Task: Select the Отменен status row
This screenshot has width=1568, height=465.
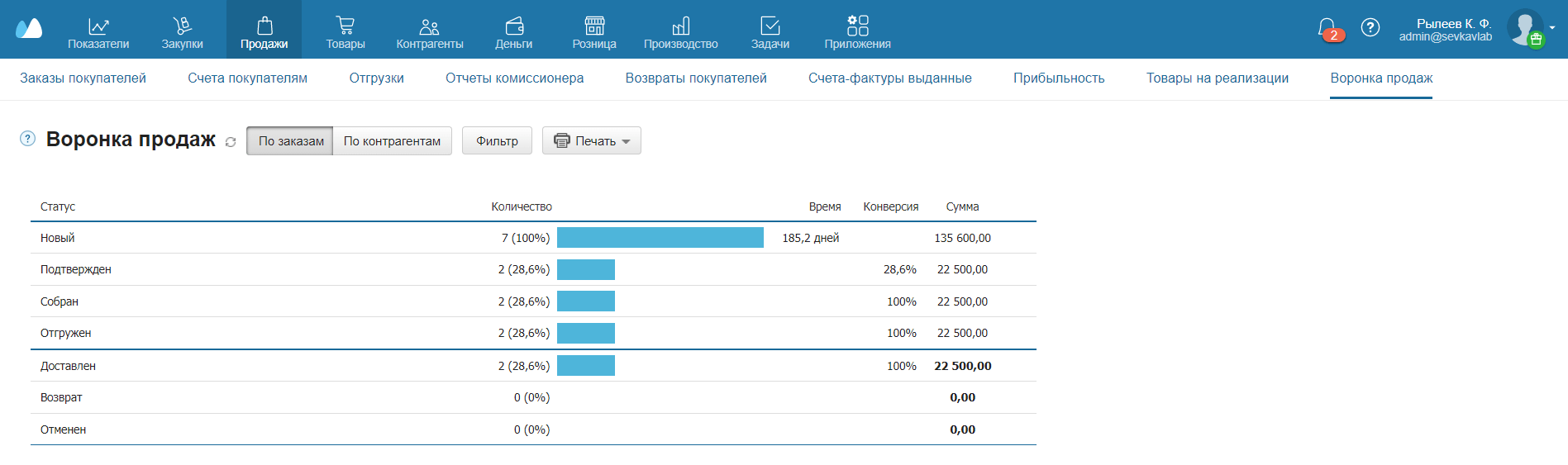Action: [533, 429]
